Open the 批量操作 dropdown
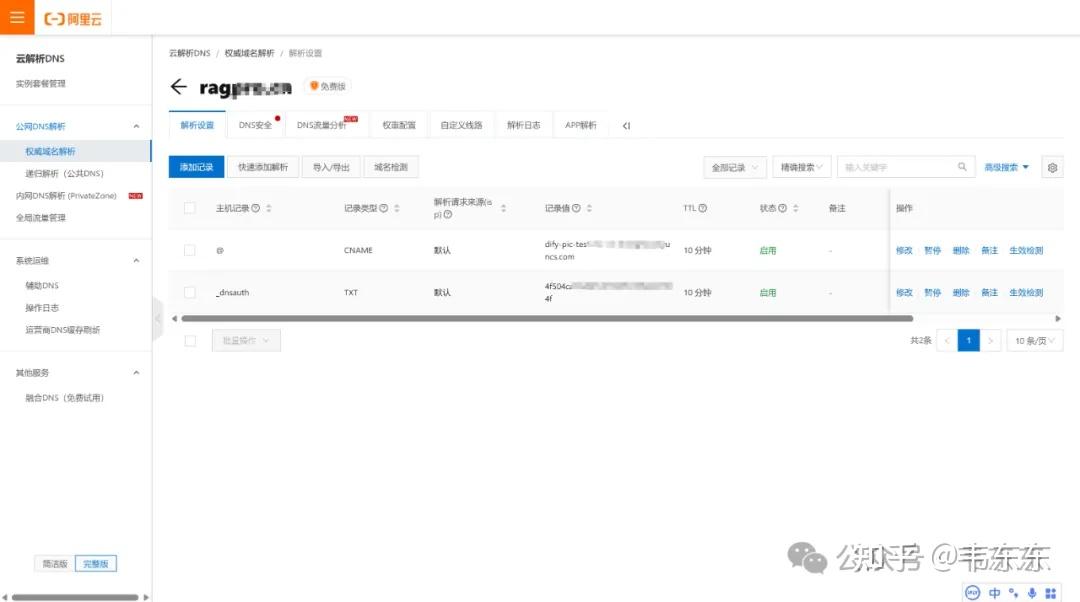This screenshot has height=602, width=1080. point(246,340)
